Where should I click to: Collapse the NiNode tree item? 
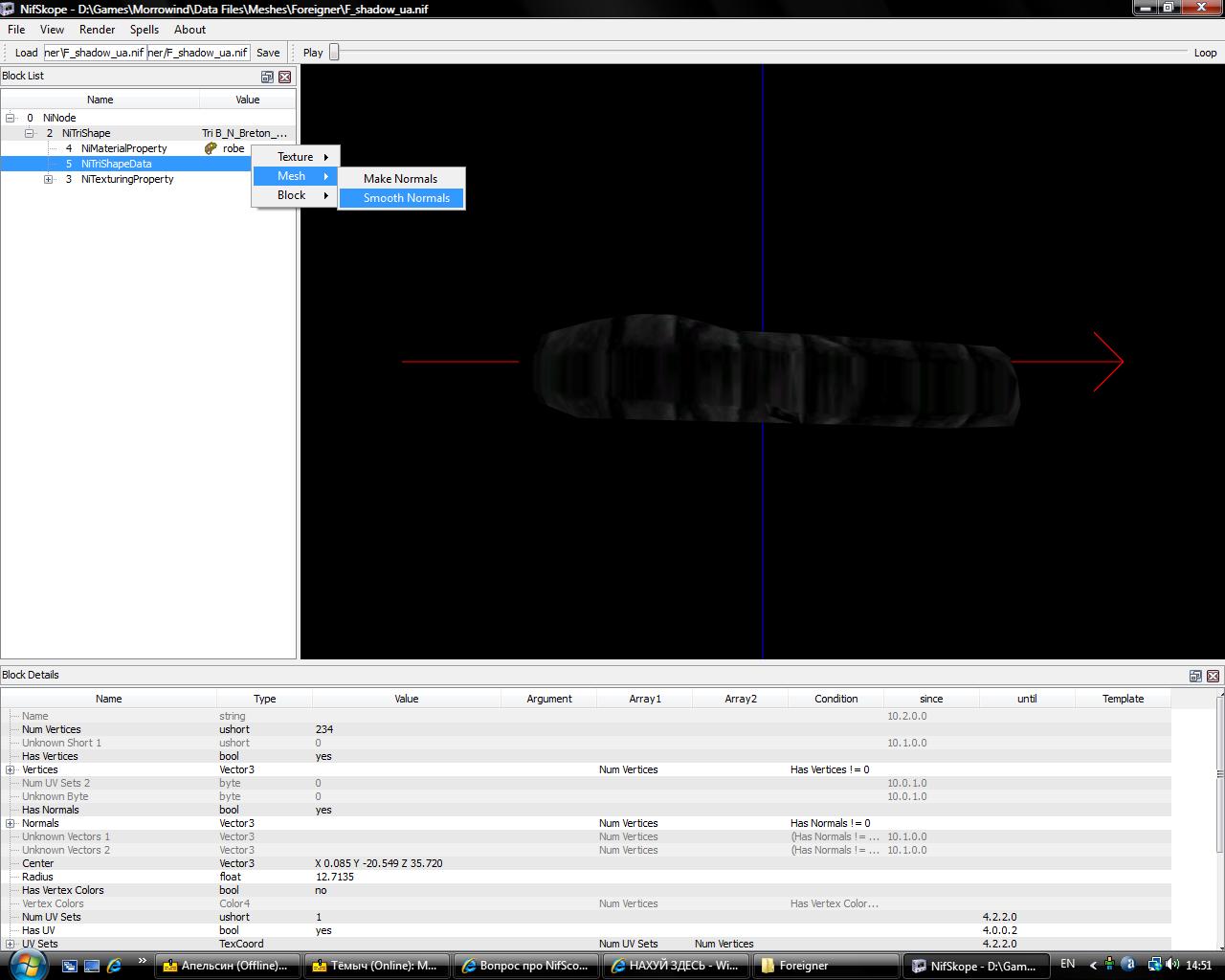tap(11, 118)
